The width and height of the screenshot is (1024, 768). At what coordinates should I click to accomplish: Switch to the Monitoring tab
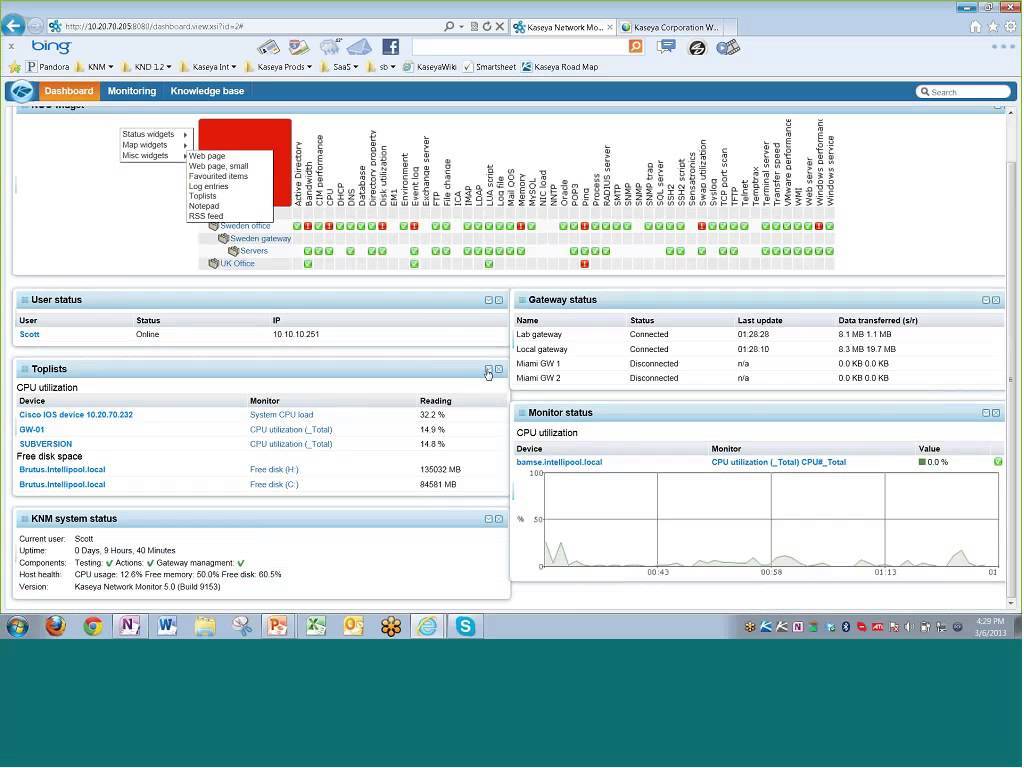click(x=131, y=91)
